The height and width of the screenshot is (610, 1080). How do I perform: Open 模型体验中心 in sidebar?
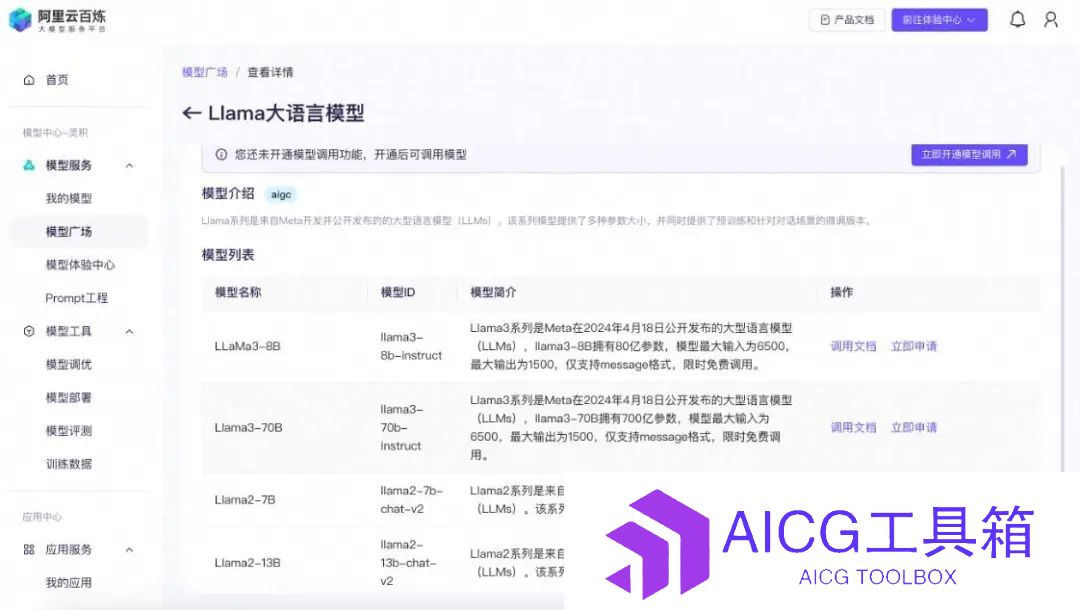click(x=80, y=264)
